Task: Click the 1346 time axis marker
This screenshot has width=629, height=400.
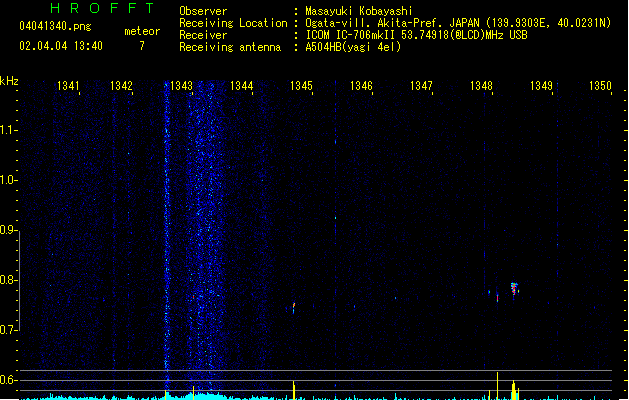Action: click(361, 86)
